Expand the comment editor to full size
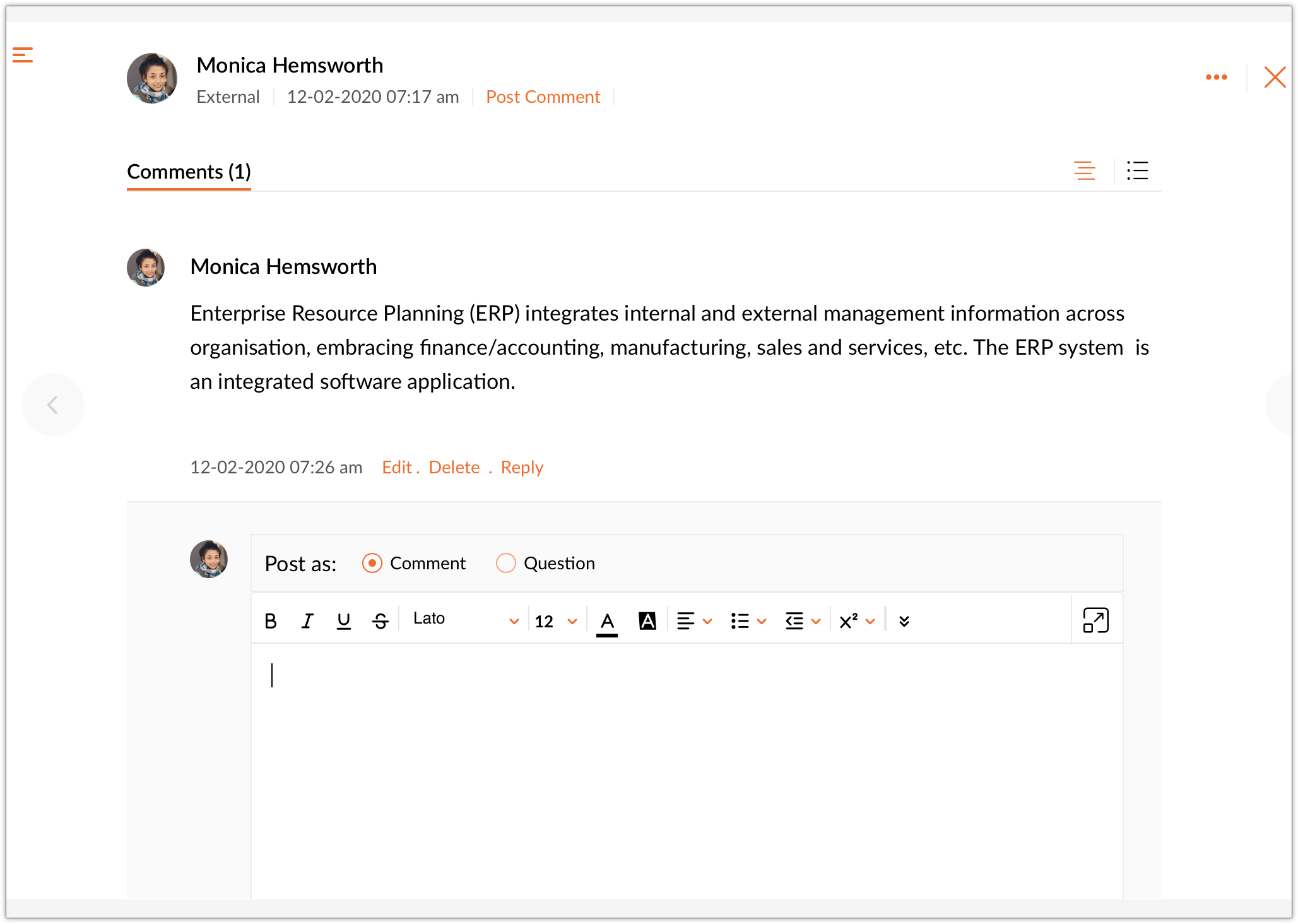The width and height of the screenshot is (1298, 924). 1095,620
